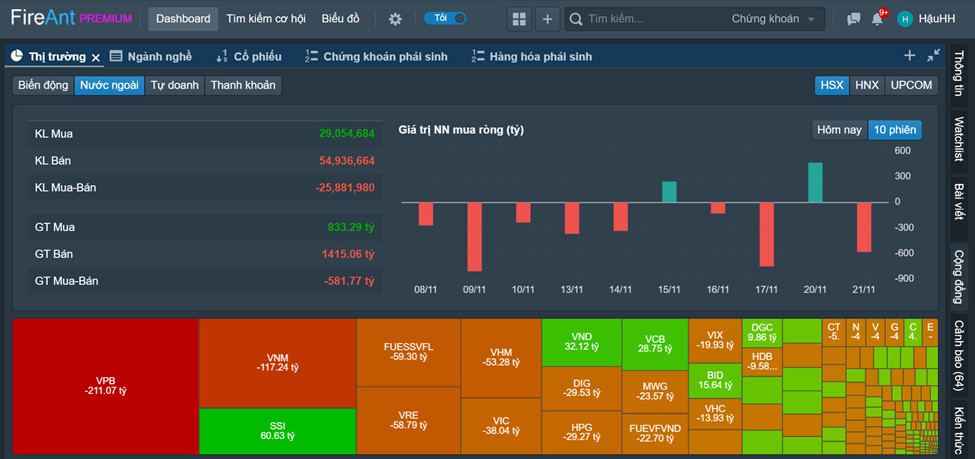This screenshot has height=459, width=975.
Task: Expand the Watchlist side panel
Action: click(x=958, y=139)
